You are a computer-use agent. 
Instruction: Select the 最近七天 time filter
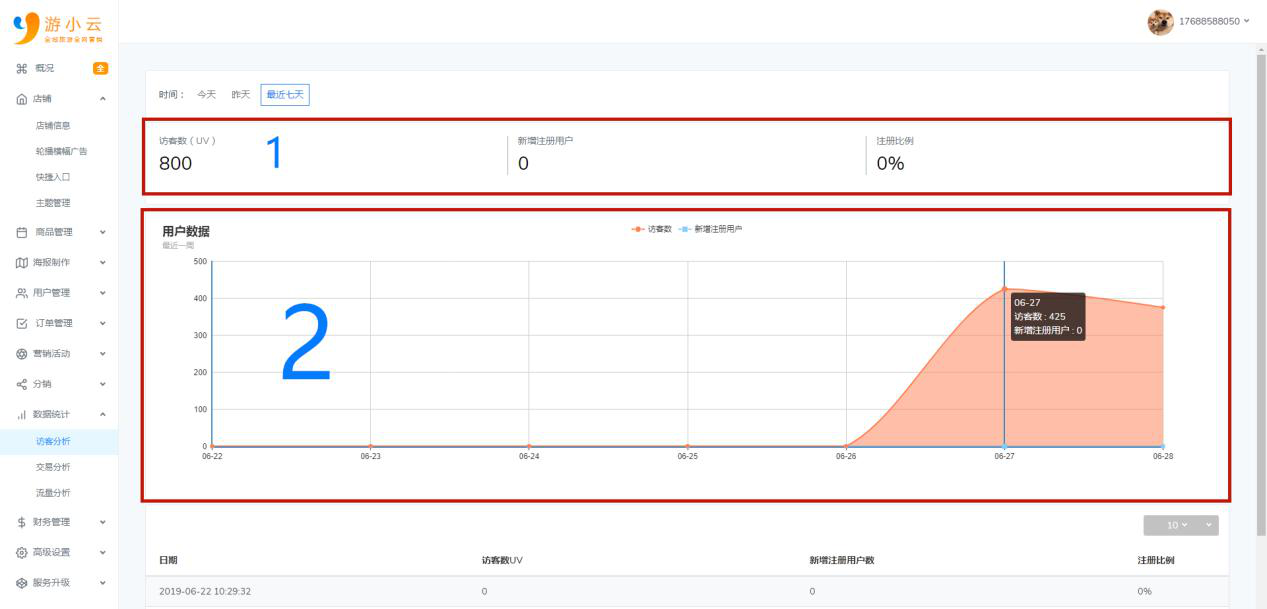point(285,94)
